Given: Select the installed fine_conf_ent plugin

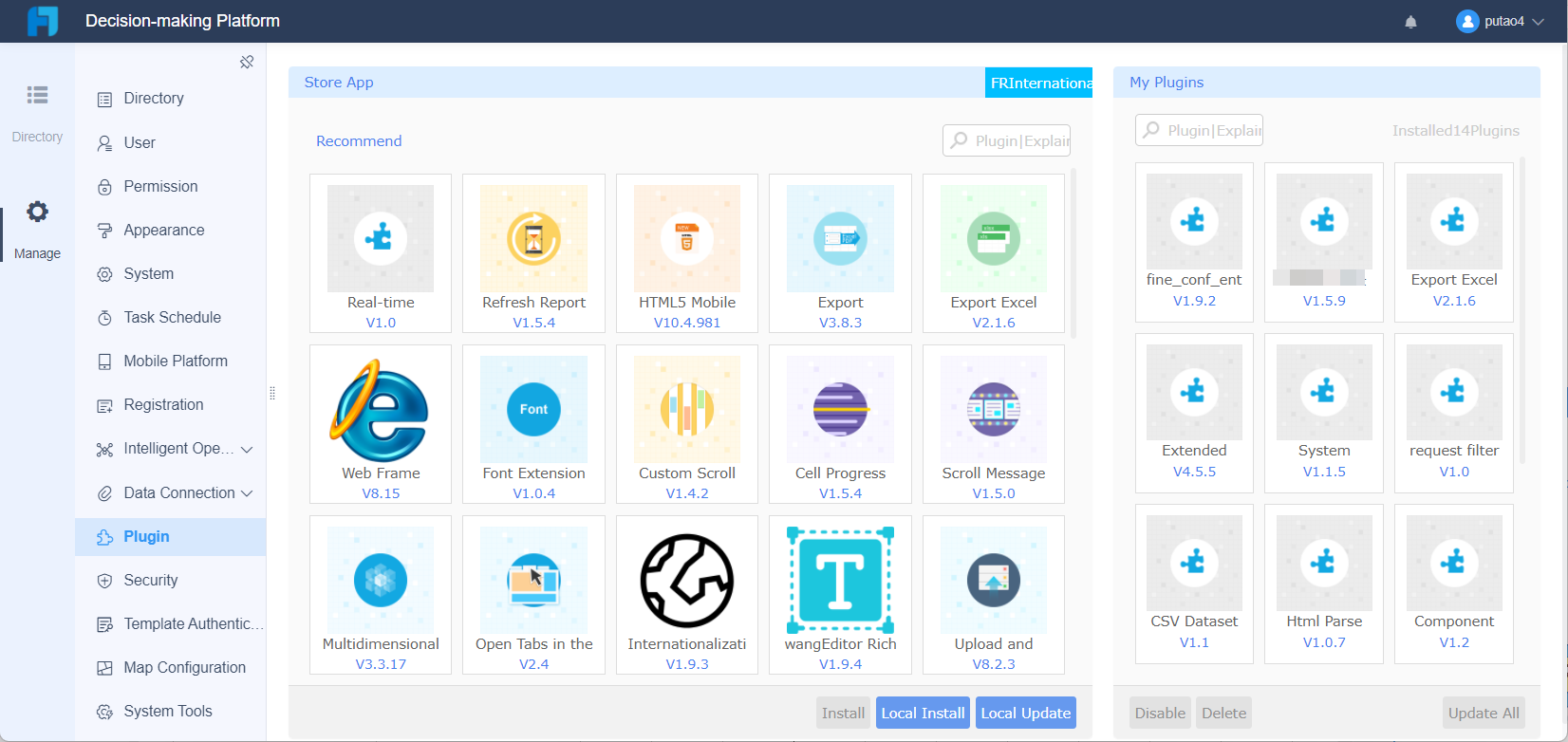Looking at the screenshot, I should tap(1194, 241).
